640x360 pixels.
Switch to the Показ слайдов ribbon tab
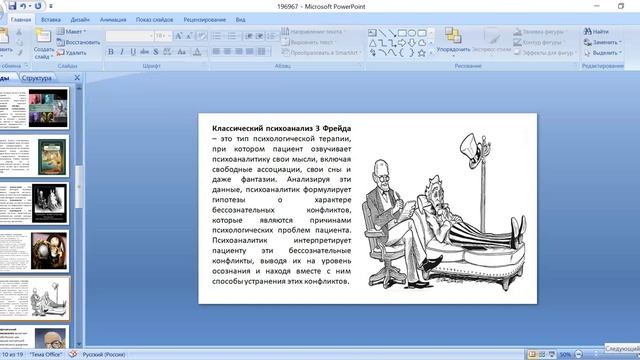[x=154, y=19]
